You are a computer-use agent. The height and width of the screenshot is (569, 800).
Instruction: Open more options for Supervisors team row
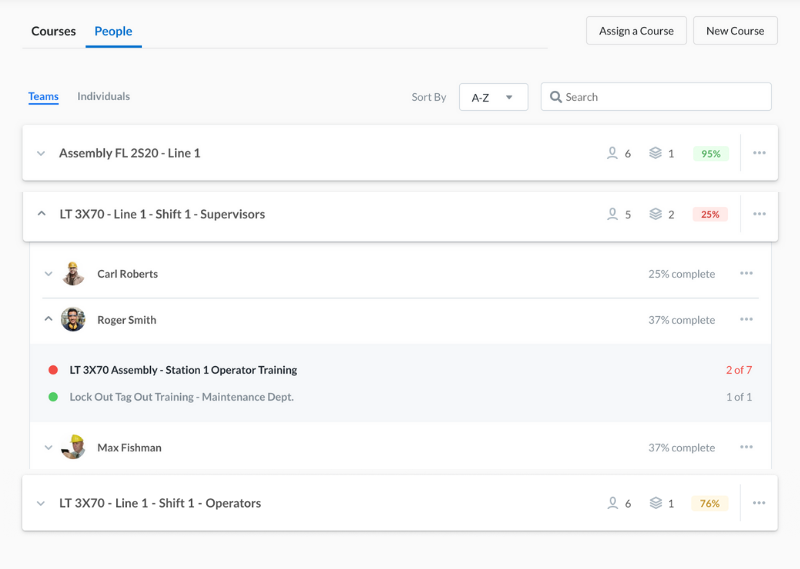coord(759,214)
